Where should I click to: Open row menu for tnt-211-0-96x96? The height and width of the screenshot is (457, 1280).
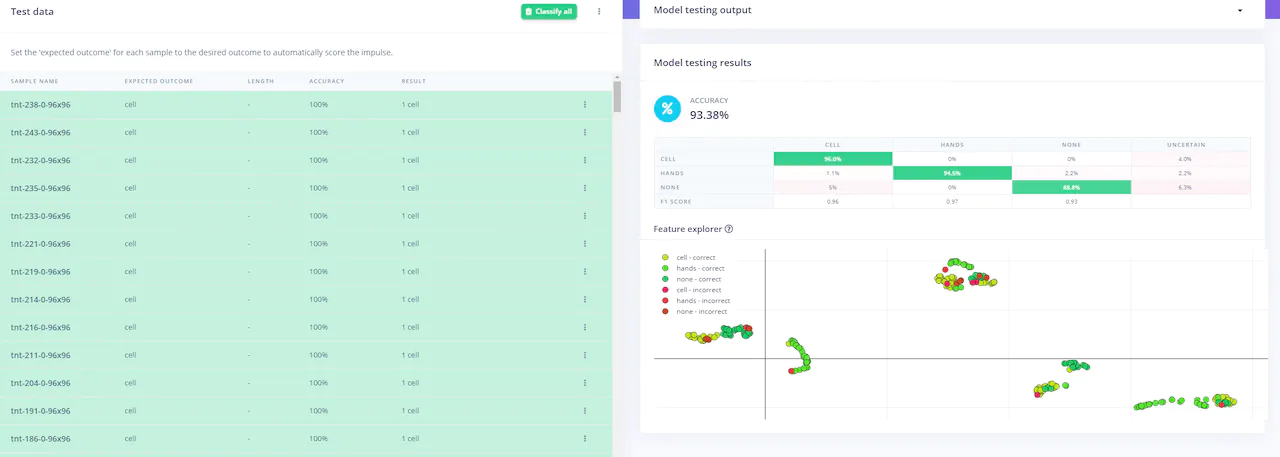585,355
